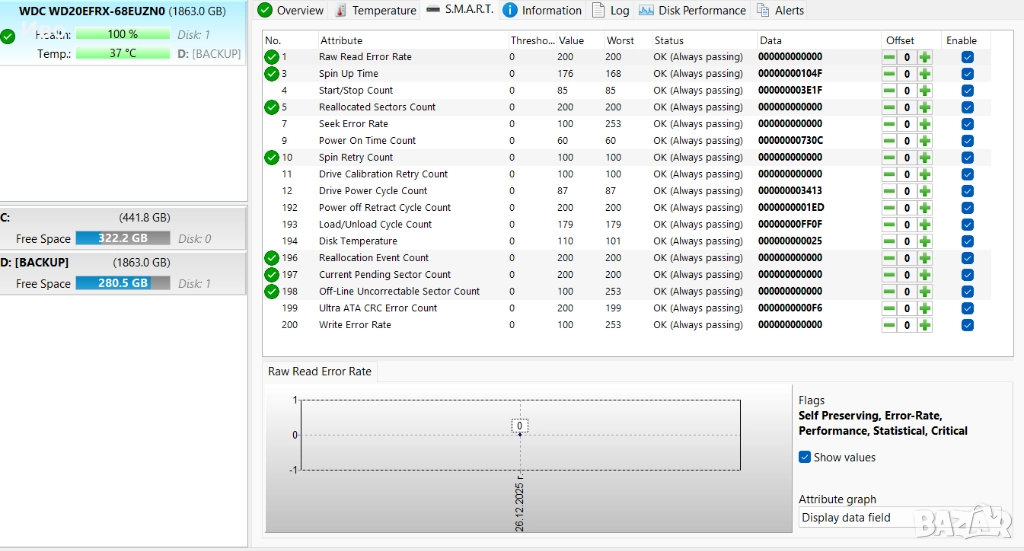Click green check icon beside Reallocated Sectors Count
Image resolution: width=1024 pixels, height=551 pixels.
[271, 107]
